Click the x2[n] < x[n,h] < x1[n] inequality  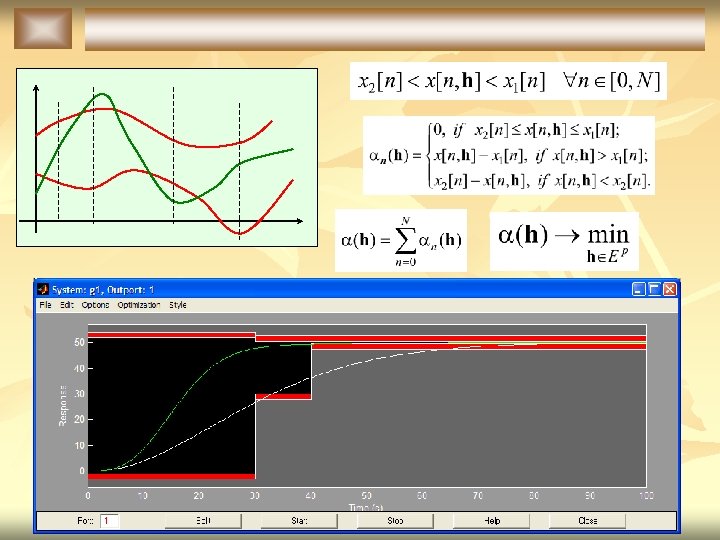point(508,81)
